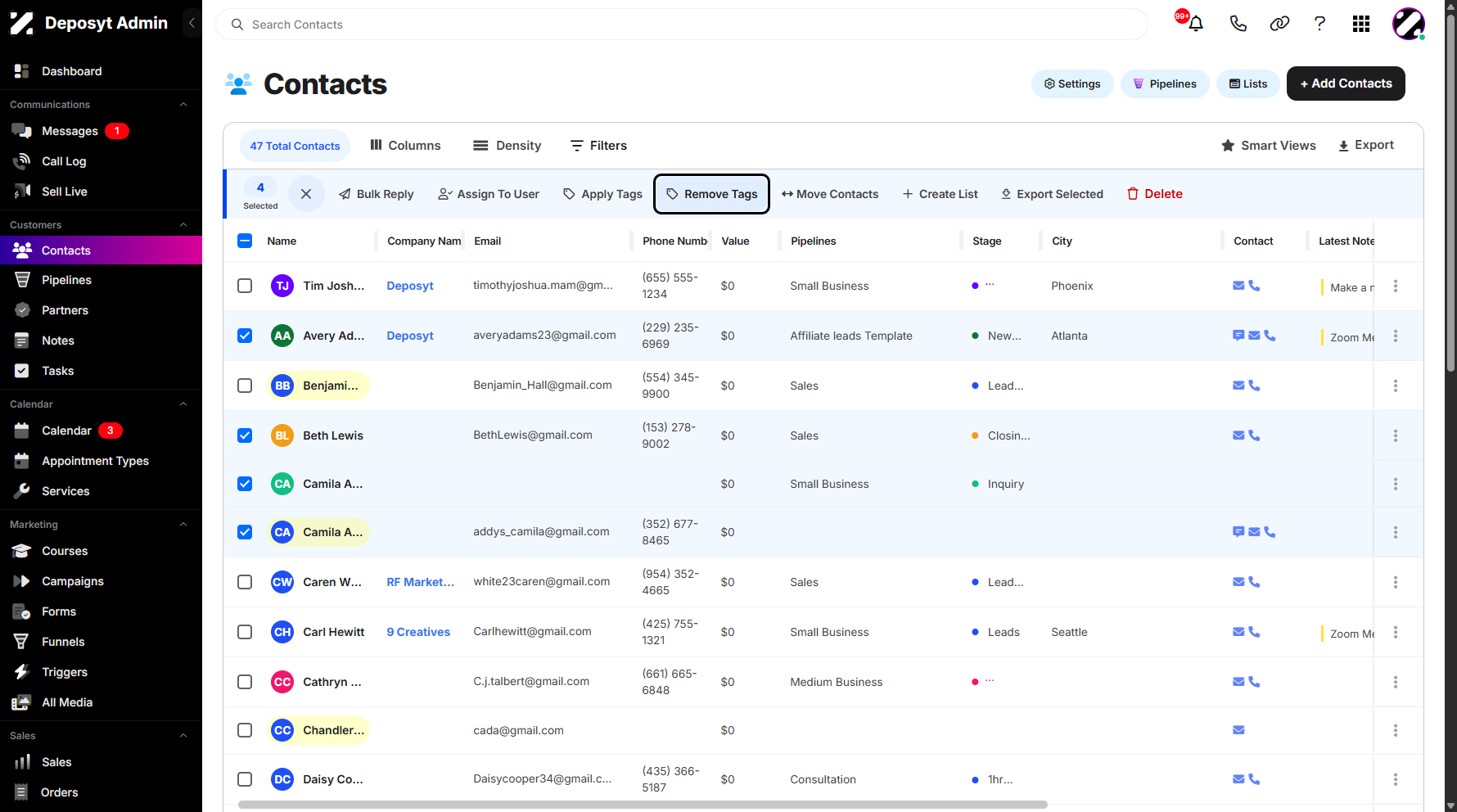This screenshot has height=812, width=1457.
Task: Collapse the Customers sidebar section
Action: pyautogui.click(x=183, y=225)
